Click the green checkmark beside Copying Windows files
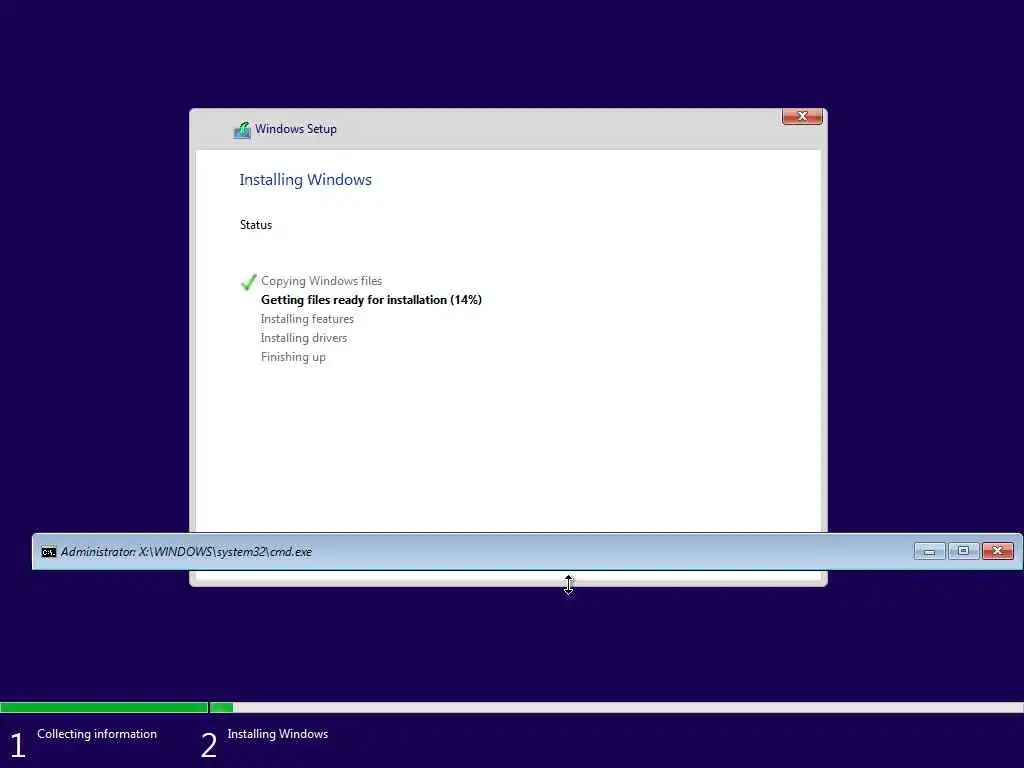This screenshot has height=768, width=1024. [248, 282]
